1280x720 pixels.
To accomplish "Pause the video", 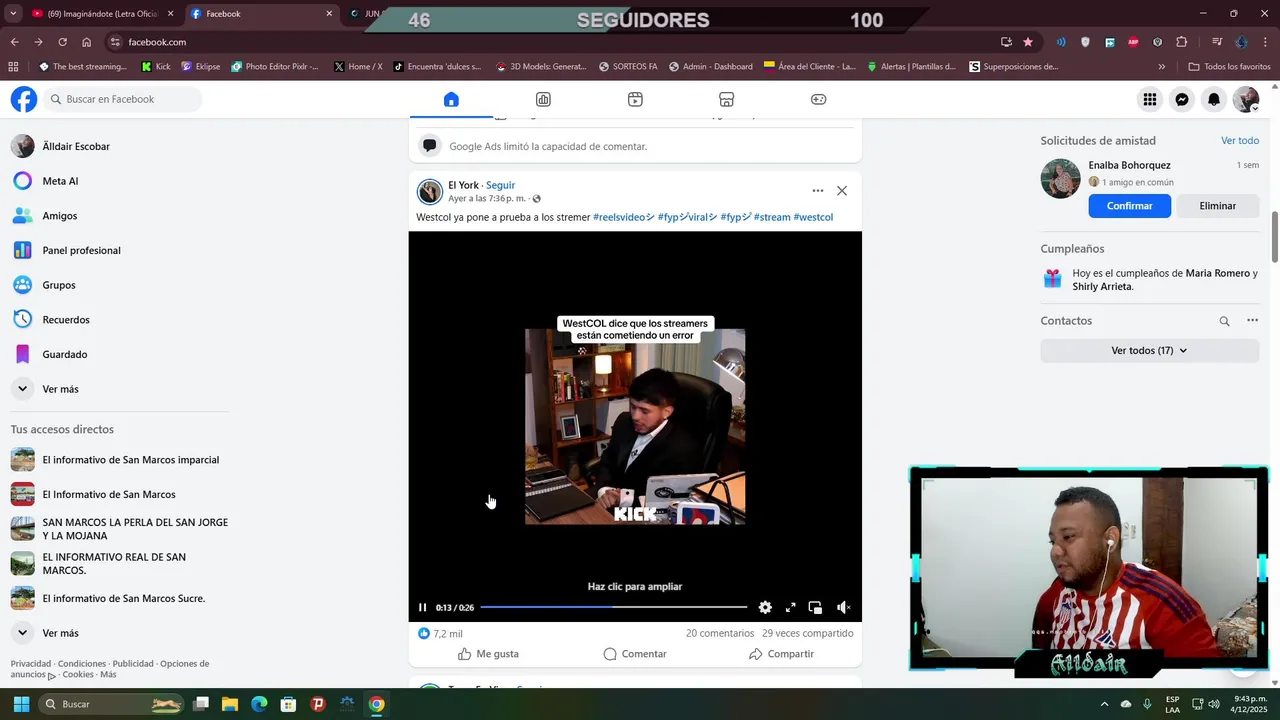I will [422, 607].
